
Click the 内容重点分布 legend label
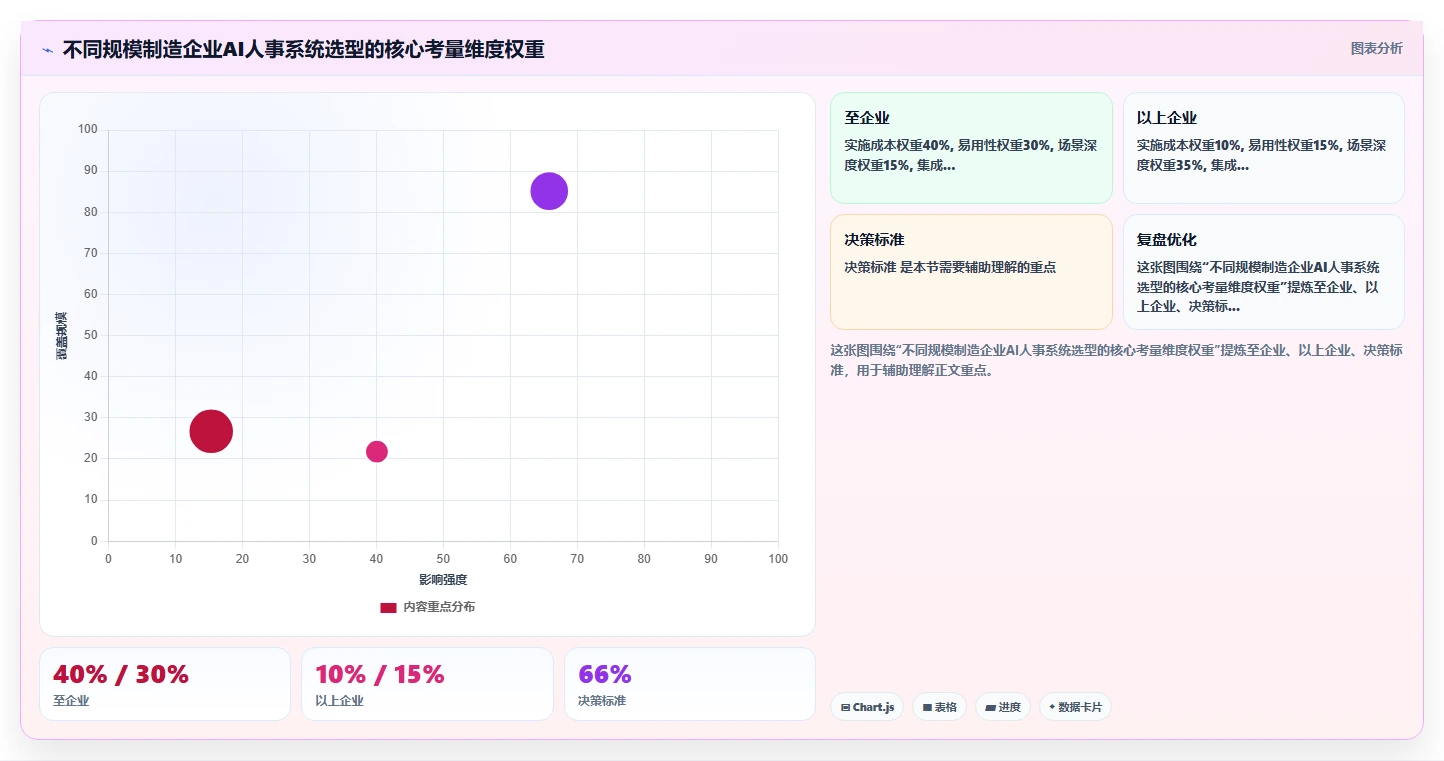(439, 607)
